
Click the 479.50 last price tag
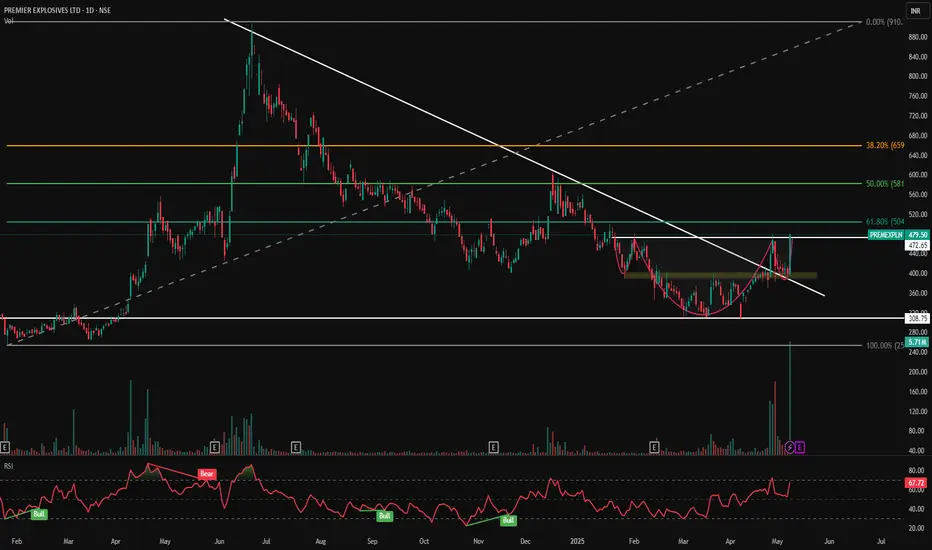click(917, 235)
